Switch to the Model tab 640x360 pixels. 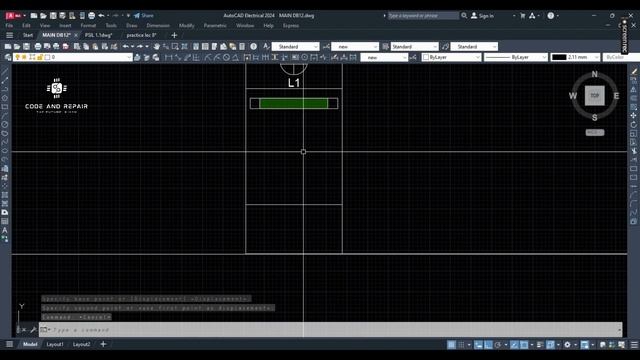coord(30,344)
